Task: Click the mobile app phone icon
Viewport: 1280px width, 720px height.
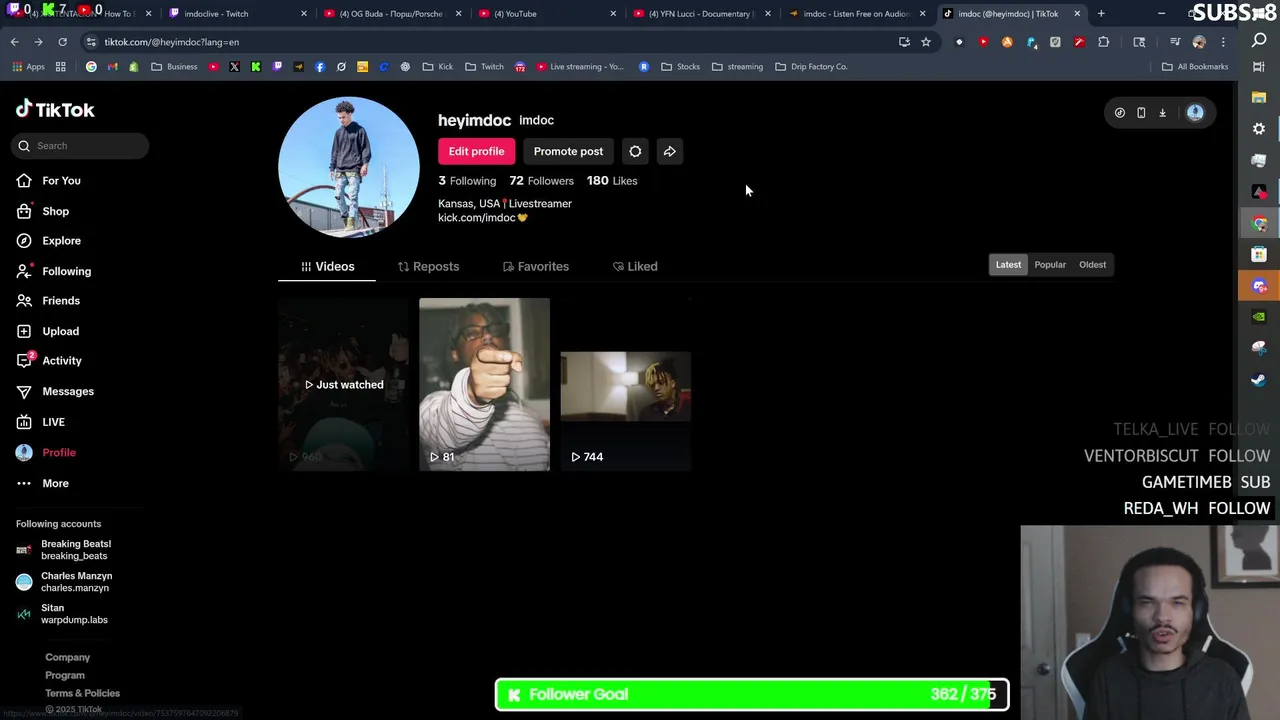Action: (x=1141, y=113)
